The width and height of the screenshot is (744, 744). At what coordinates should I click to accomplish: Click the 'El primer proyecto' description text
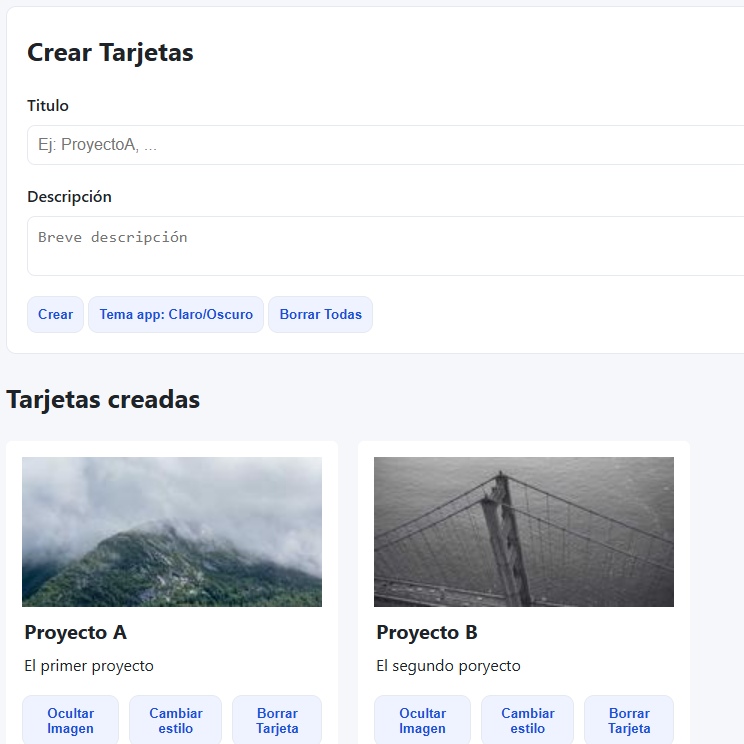89,666
